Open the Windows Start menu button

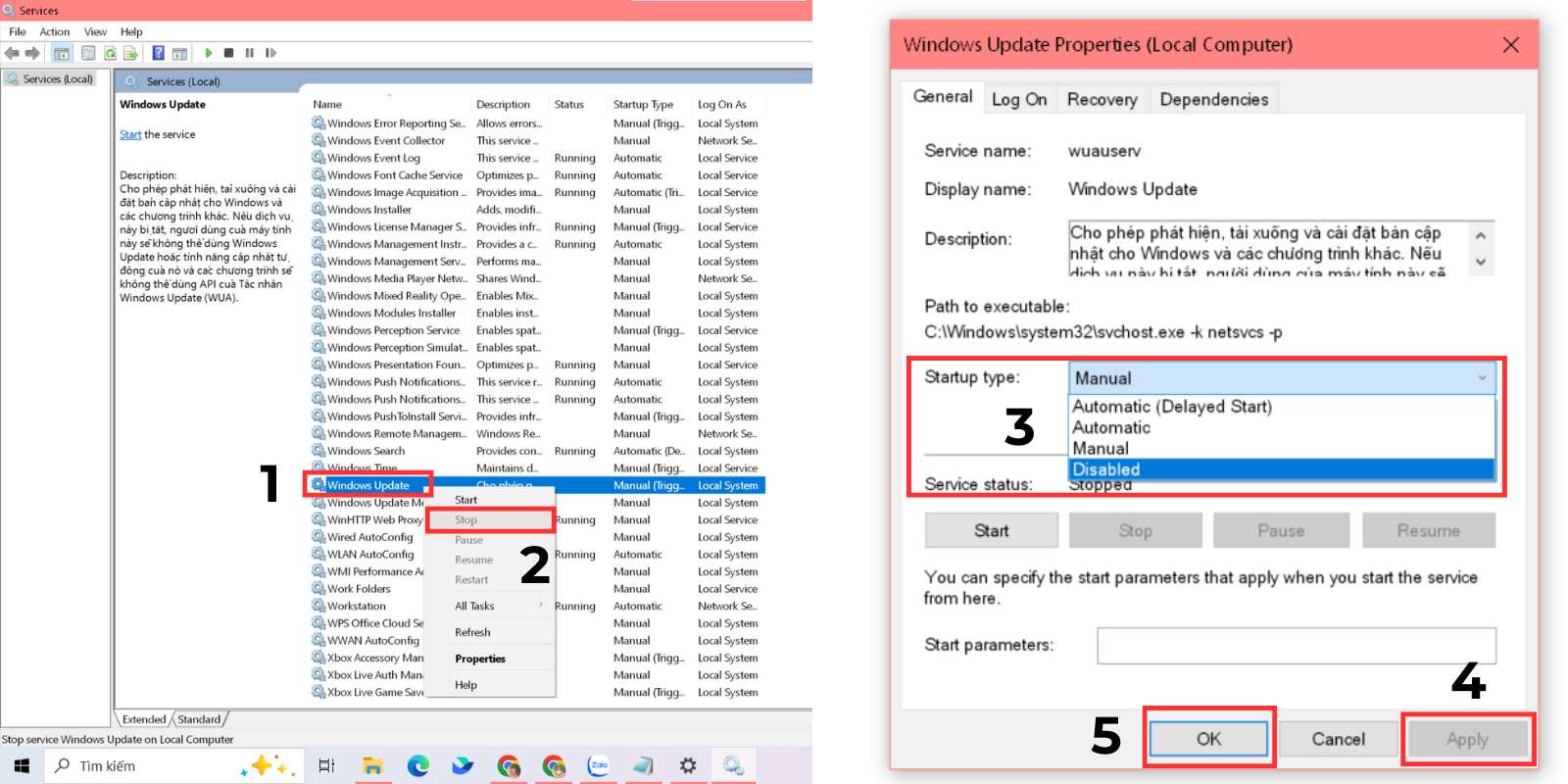(22, 765)
